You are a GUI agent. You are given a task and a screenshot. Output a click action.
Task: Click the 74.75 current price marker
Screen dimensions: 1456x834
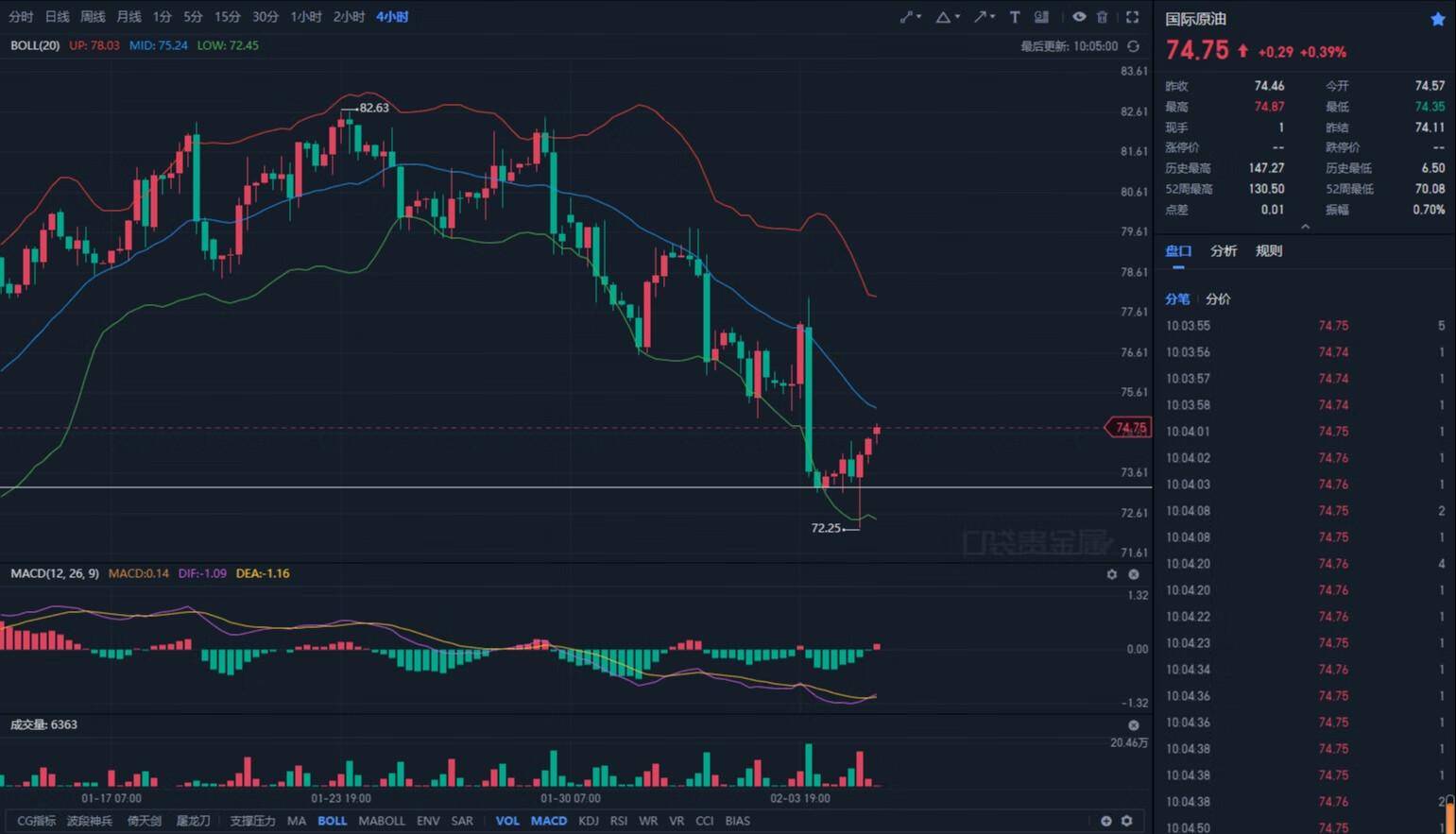[x=1129, y=428]
